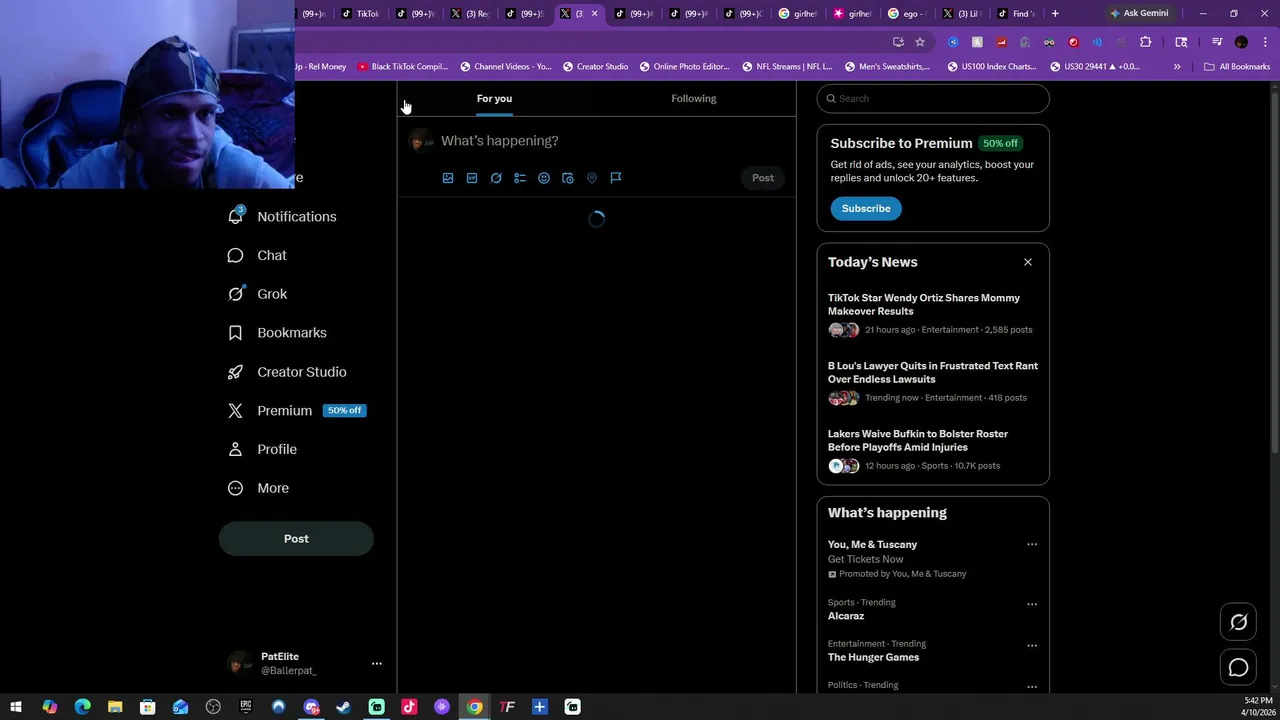Open TikTok Star Wendy Ortiz news story
1280x720 pixels.
click(x=932, y=314)
